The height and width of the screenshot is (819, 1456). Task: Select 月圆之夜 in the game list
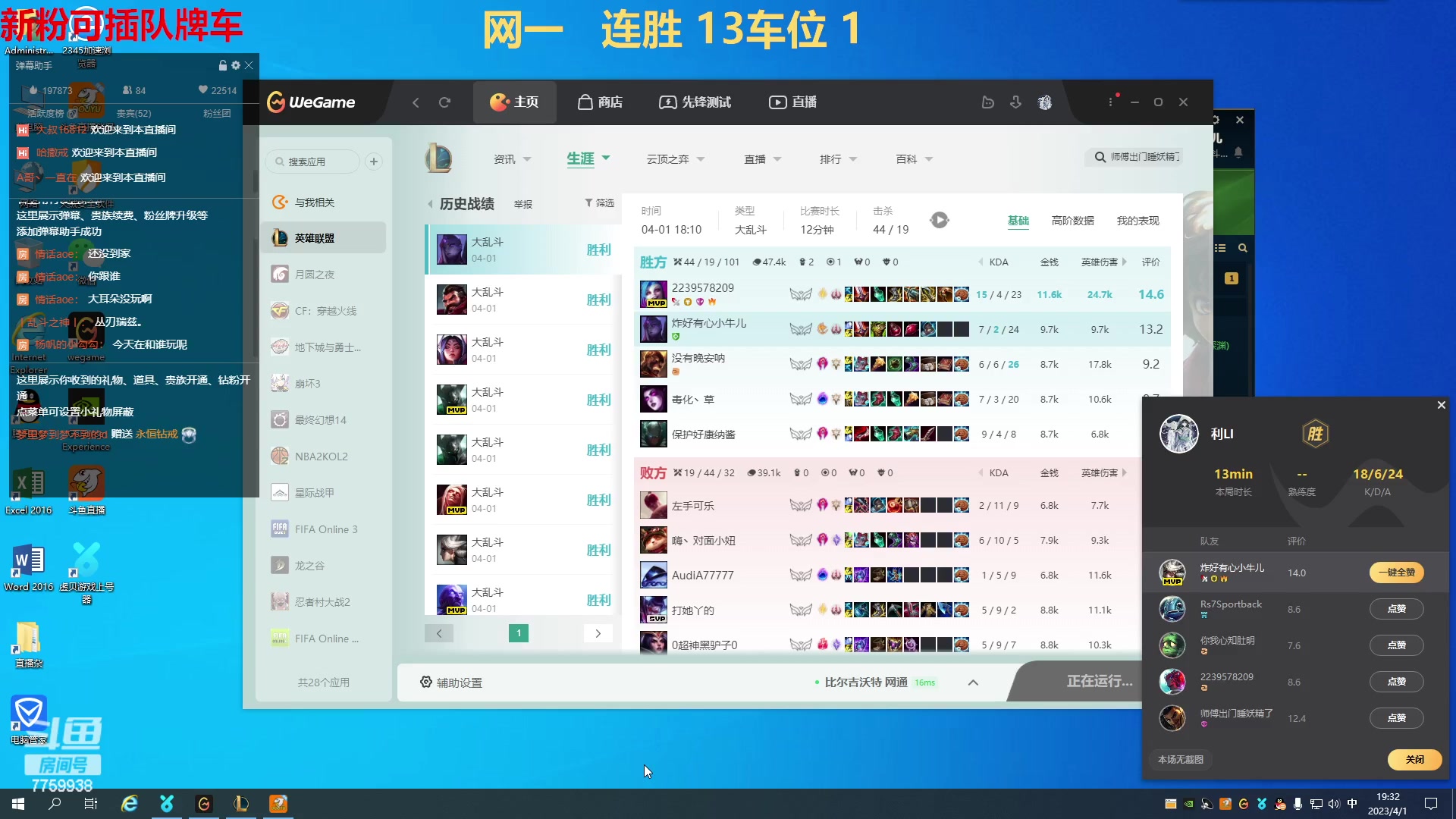click(323, 275)
